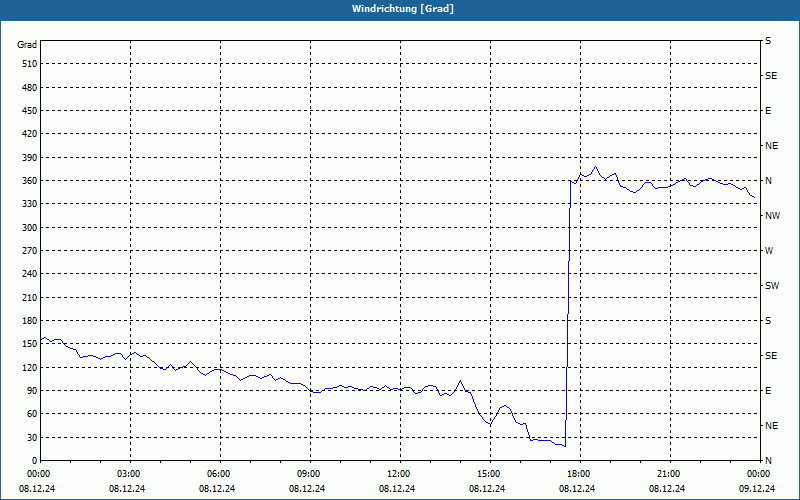
Task: Click the 15:00 time label
Action: click(x=490, y=473)
